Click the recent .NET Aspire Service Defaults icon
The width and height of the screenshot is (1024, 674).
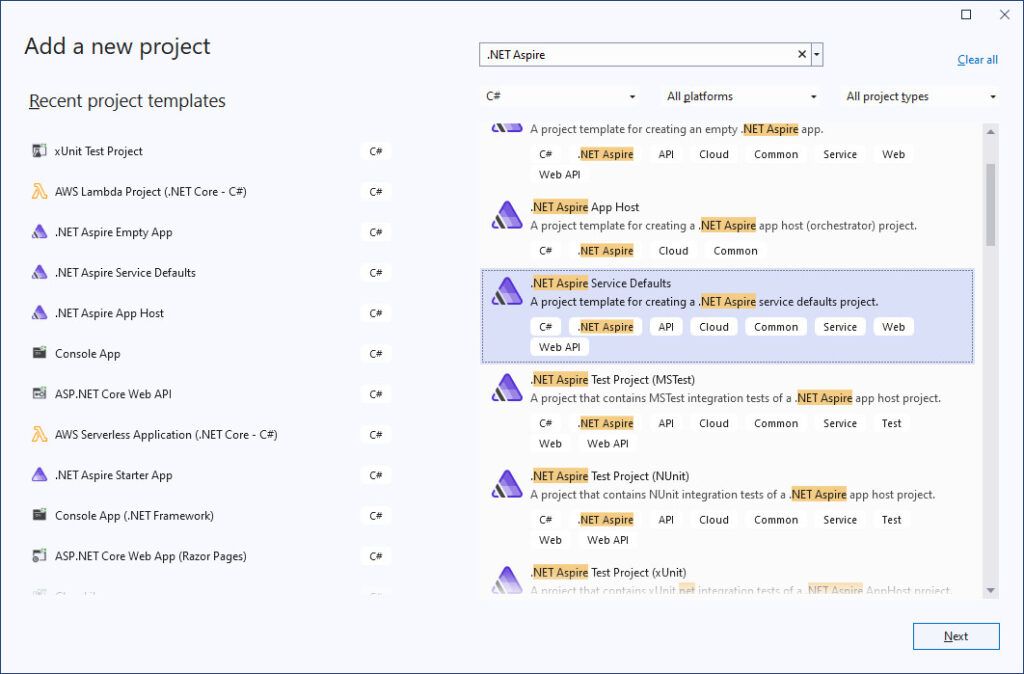click(x=39, y=272)
